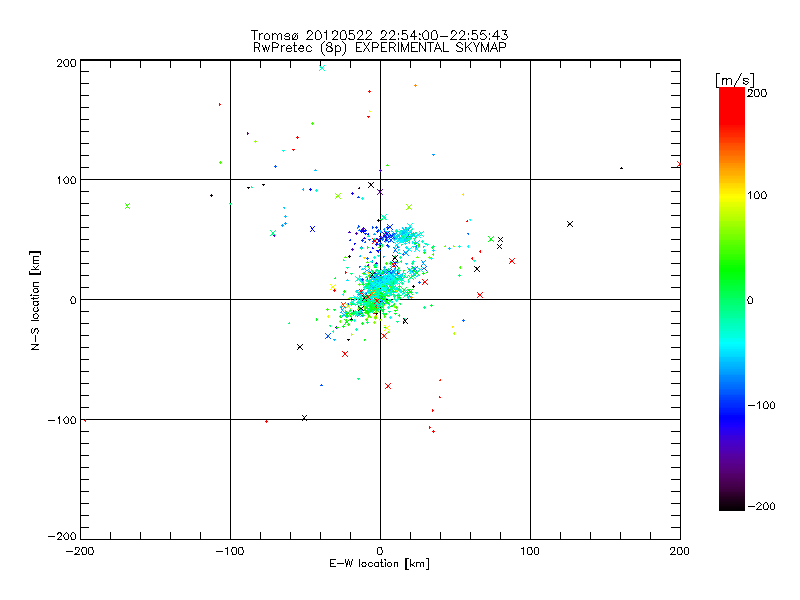
Task: Click the red X marker near -70 km south
Action: point(388,386)
